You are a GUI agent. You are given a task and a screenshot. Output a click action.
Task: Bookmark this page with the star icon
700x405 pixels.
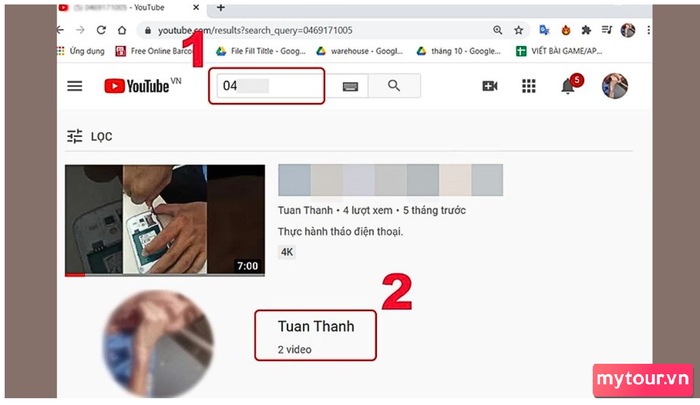tap(518, 30)
